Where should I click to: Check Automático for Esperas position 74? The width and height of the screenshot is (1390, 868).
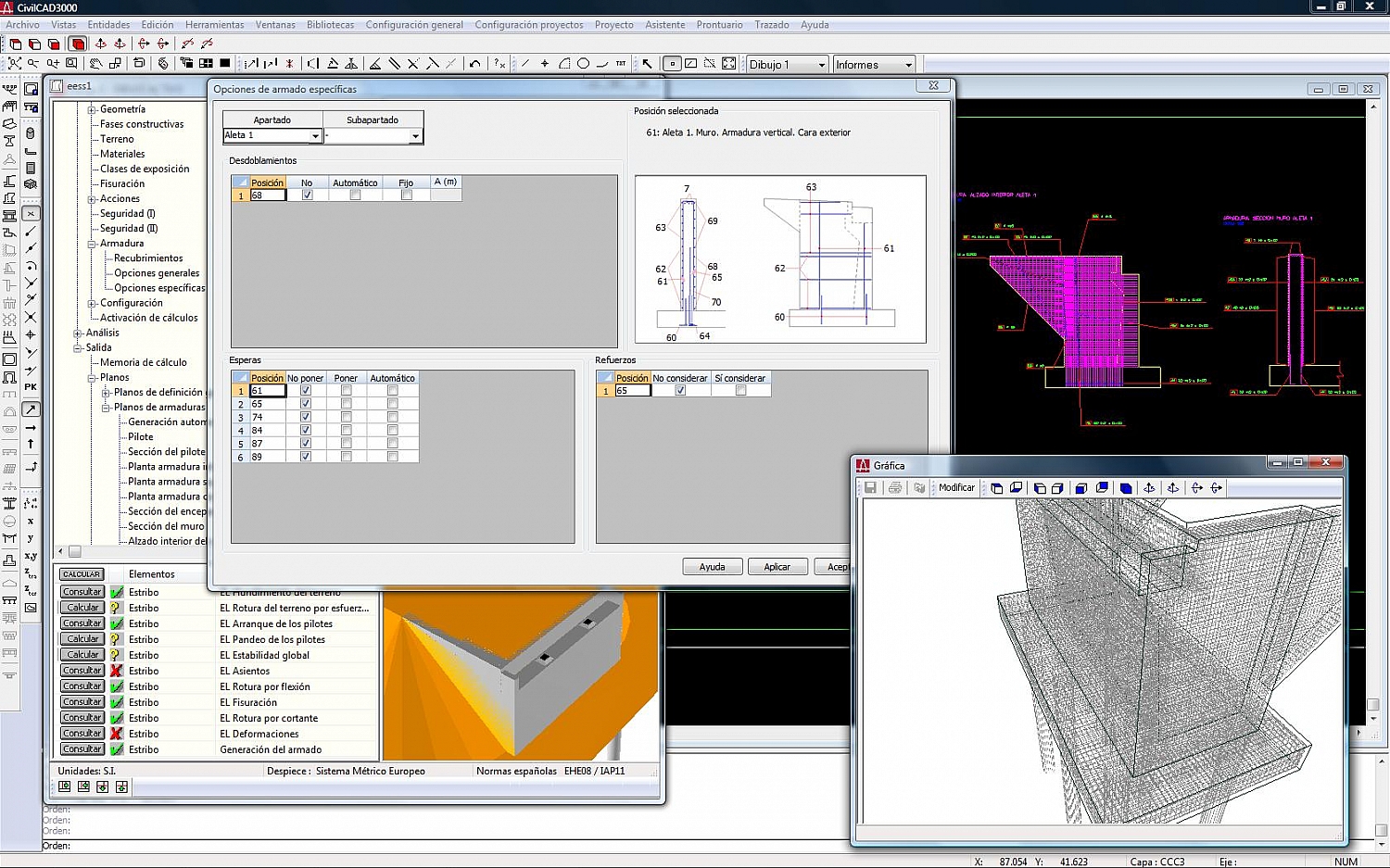[392, 417]
